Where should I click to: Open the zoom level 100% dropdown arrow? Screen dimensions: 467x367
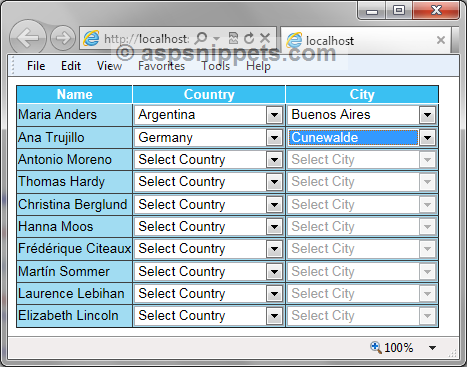pos(432,348)
